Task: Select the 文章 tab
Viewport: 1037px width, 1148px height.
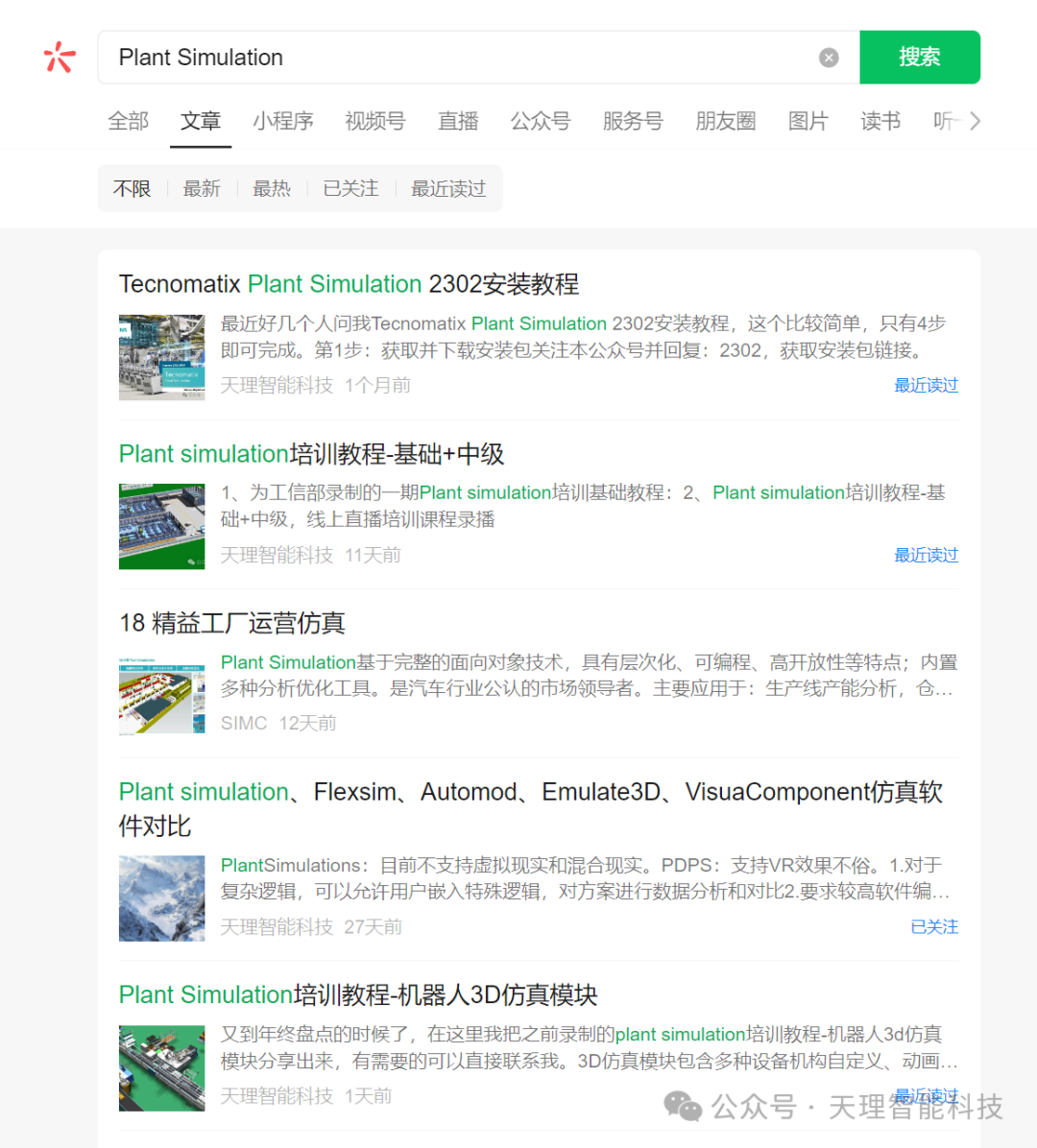Action: tap(201, 121)
